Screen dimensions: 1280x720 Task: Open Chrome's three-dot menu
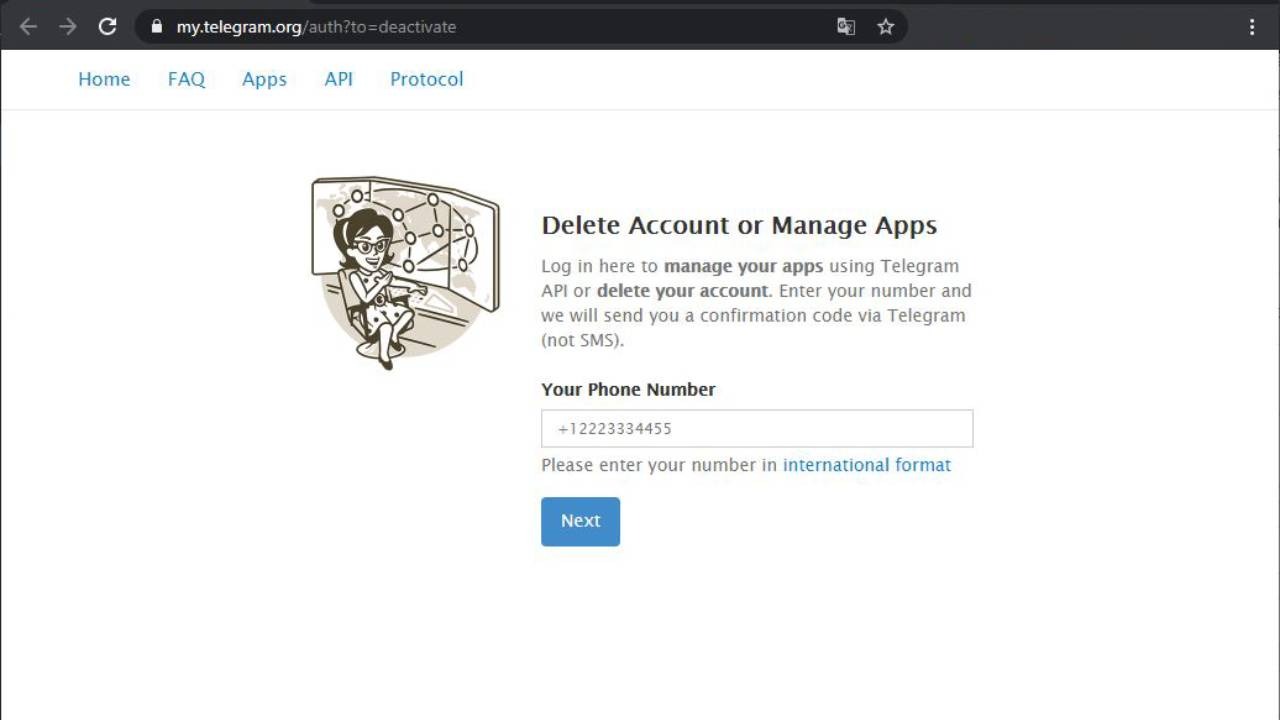[1252, 27]
